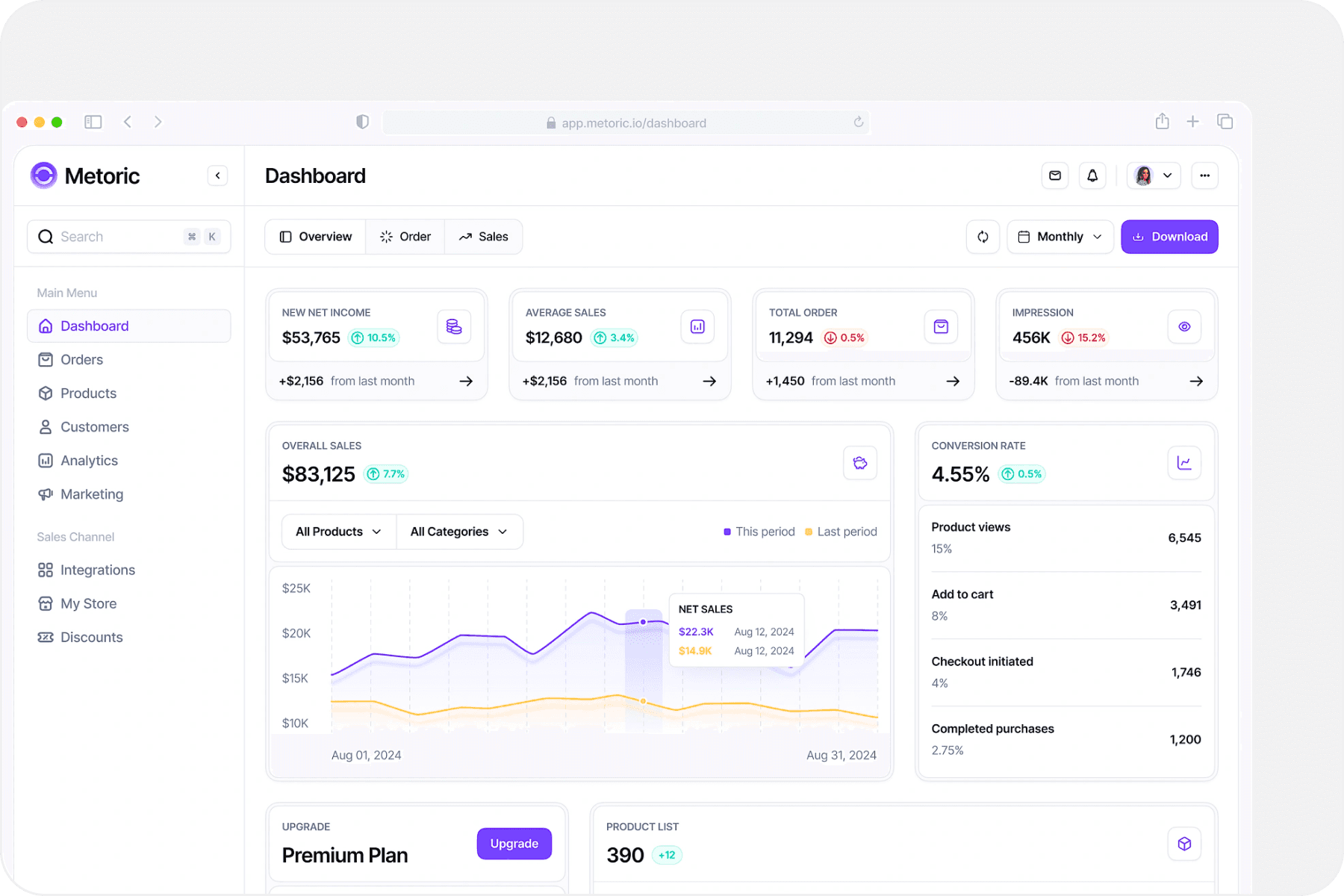Click the +12 product list badge
This screenshot has height=896, width=1344.
coord(667,856)
